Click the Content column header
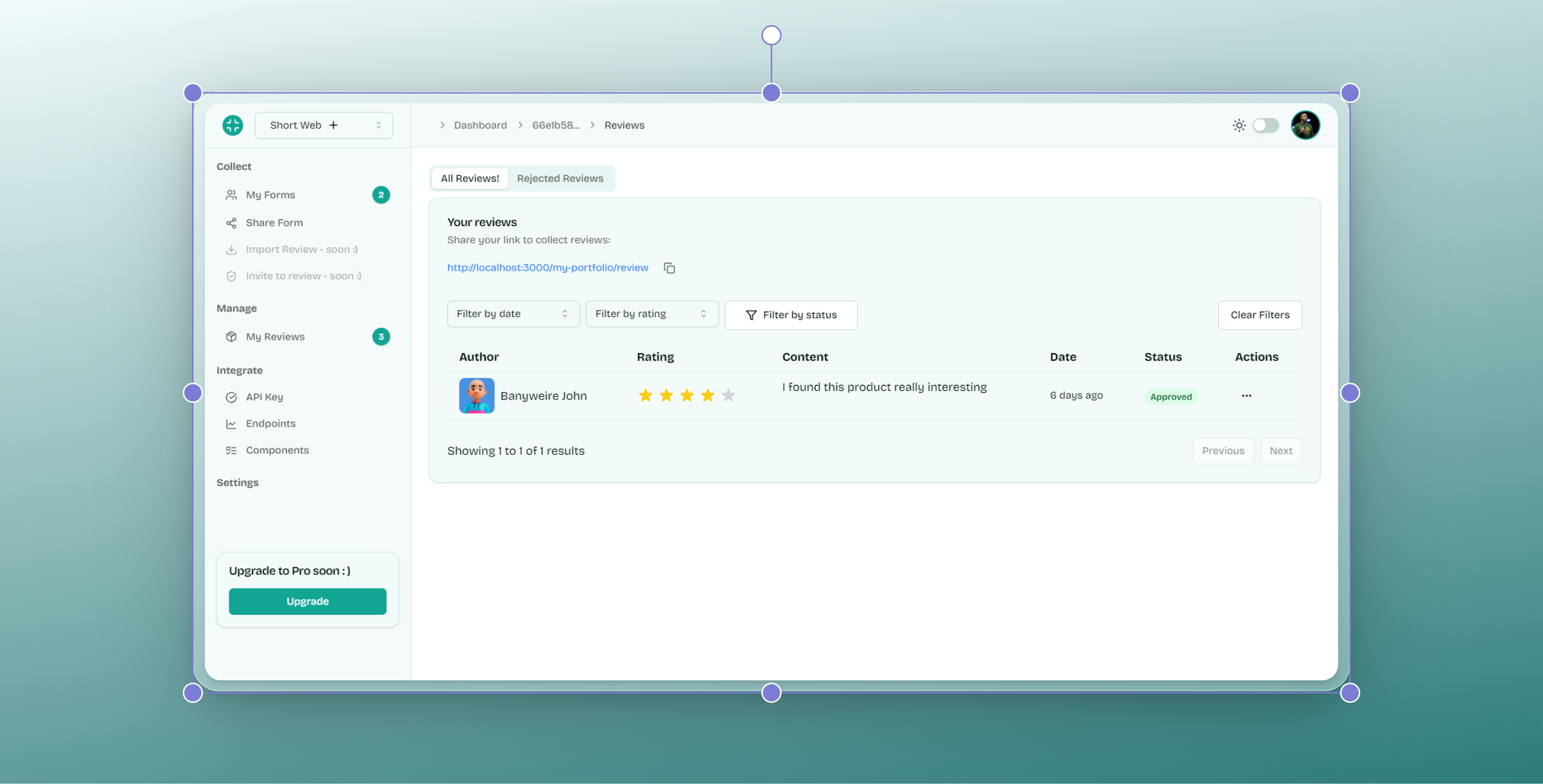The image size is (1543, 784). point(804,357)
